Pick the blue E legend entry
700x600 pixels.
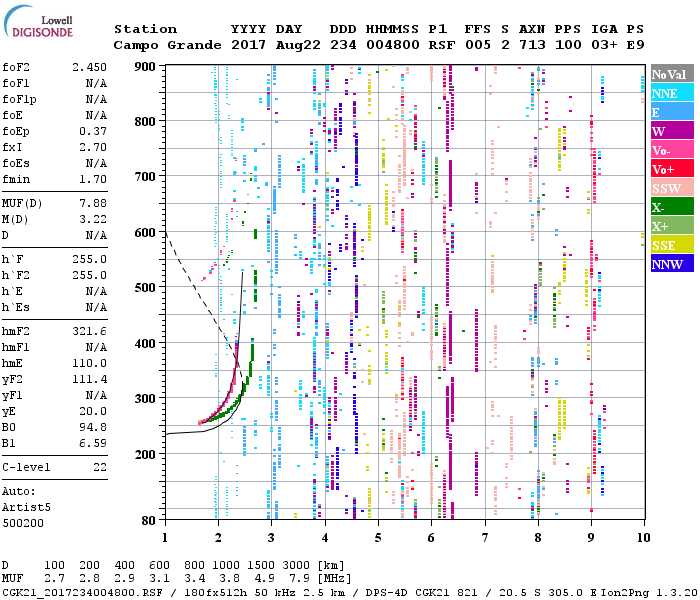672,113
